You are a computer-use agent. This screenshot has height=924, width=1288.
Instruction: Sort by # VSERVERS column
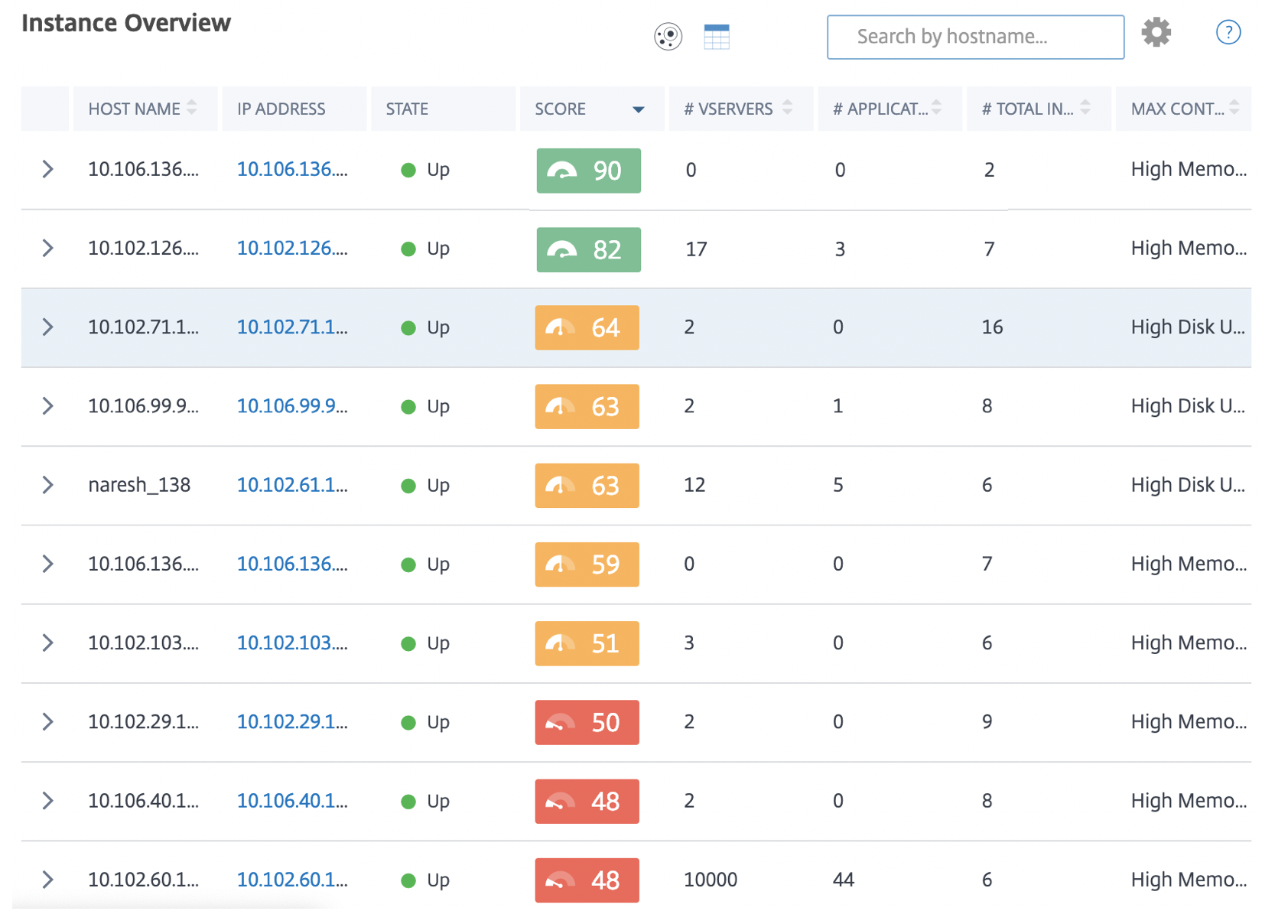tap(739, 109)
